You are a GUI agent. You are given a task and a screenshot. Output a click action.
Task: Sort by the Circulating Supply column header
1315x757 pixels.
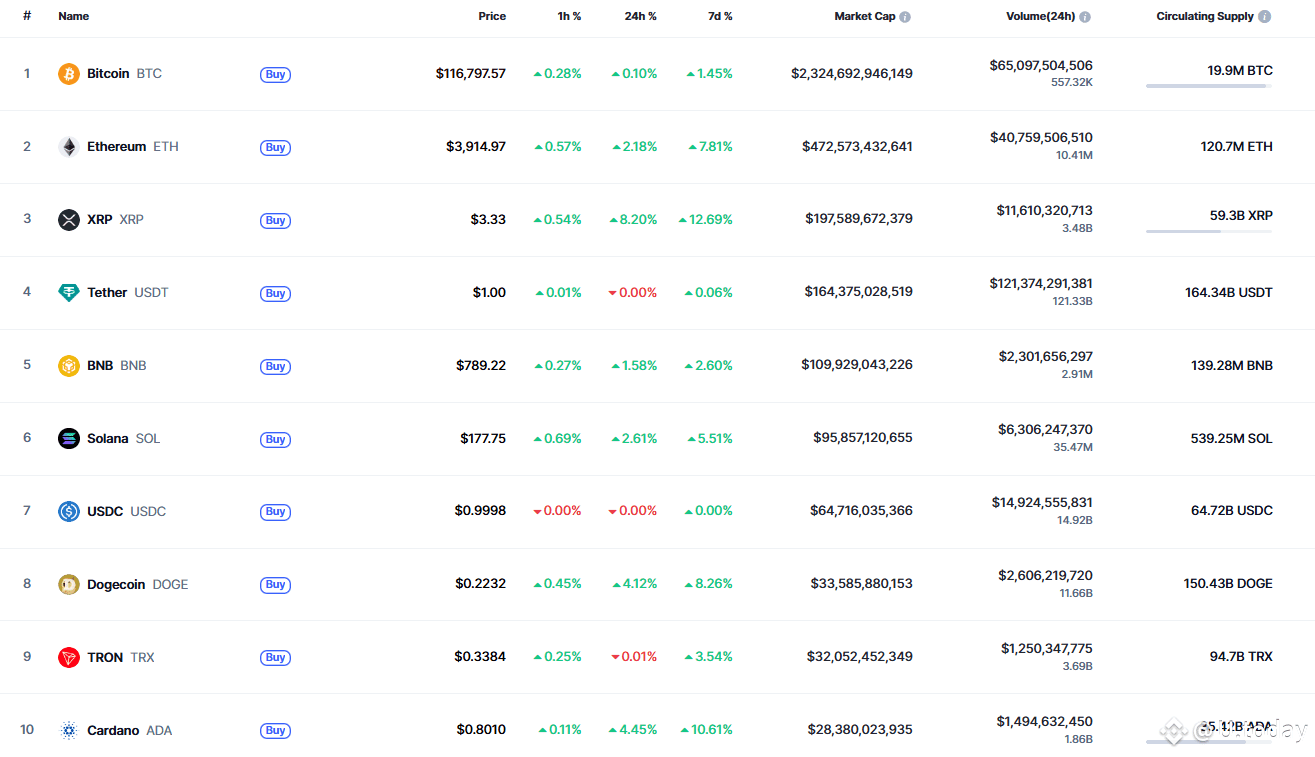[x=1205, y=16]
